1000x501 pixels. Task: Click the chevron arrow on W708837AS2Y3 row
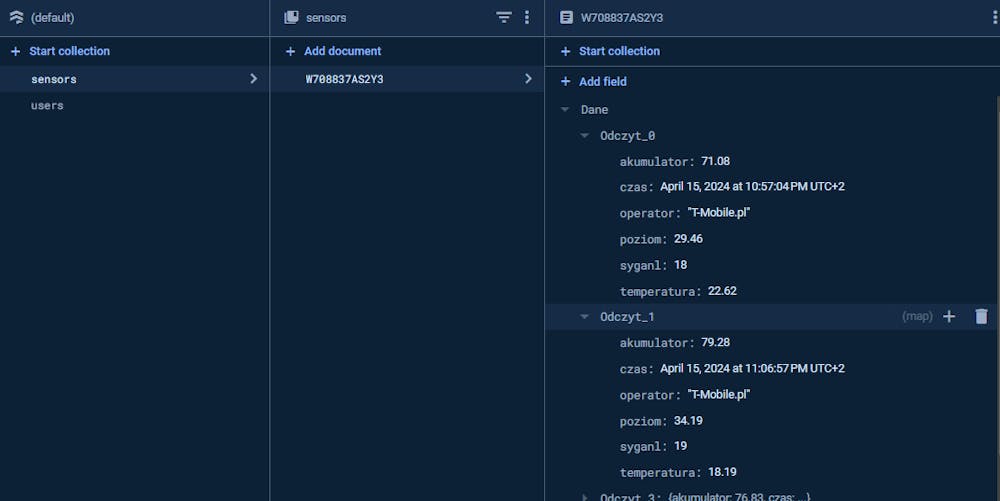click(528, 78)
